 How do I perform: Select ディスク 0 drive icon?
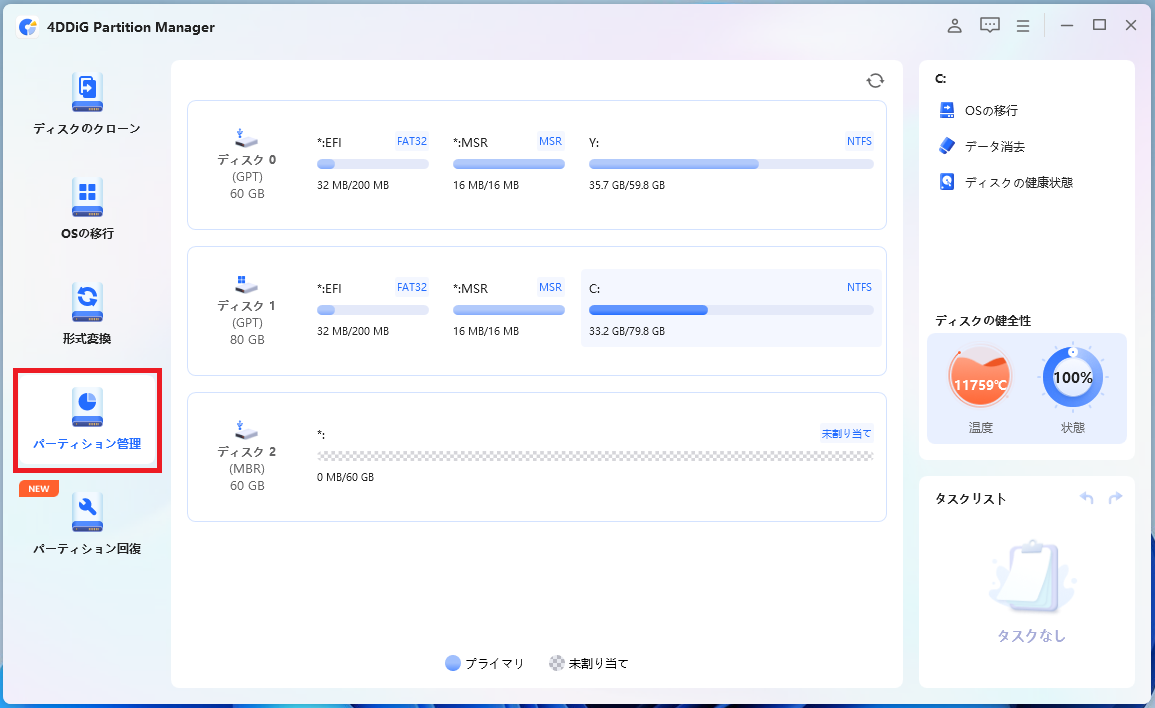pyautogui.click(x=246, y=138)
